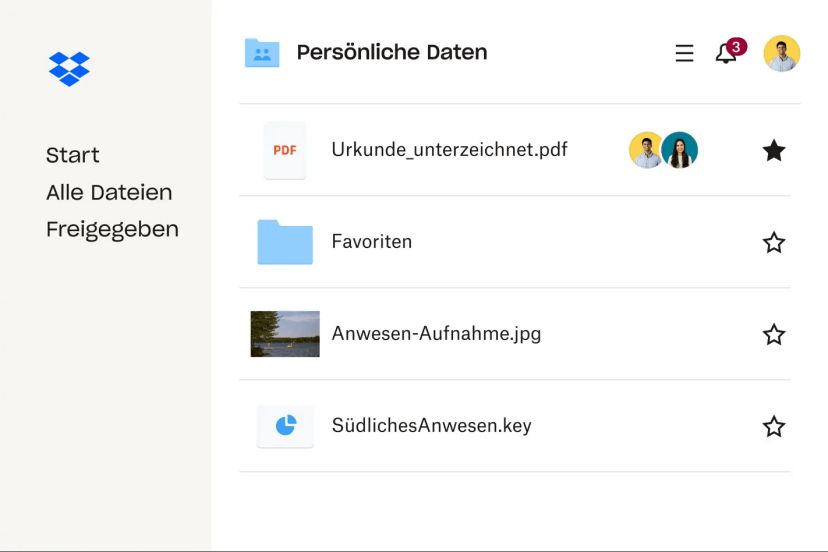Select Freigegeben in sidebar
This screenshot has height=552, width=828.
tap(112, 229)
